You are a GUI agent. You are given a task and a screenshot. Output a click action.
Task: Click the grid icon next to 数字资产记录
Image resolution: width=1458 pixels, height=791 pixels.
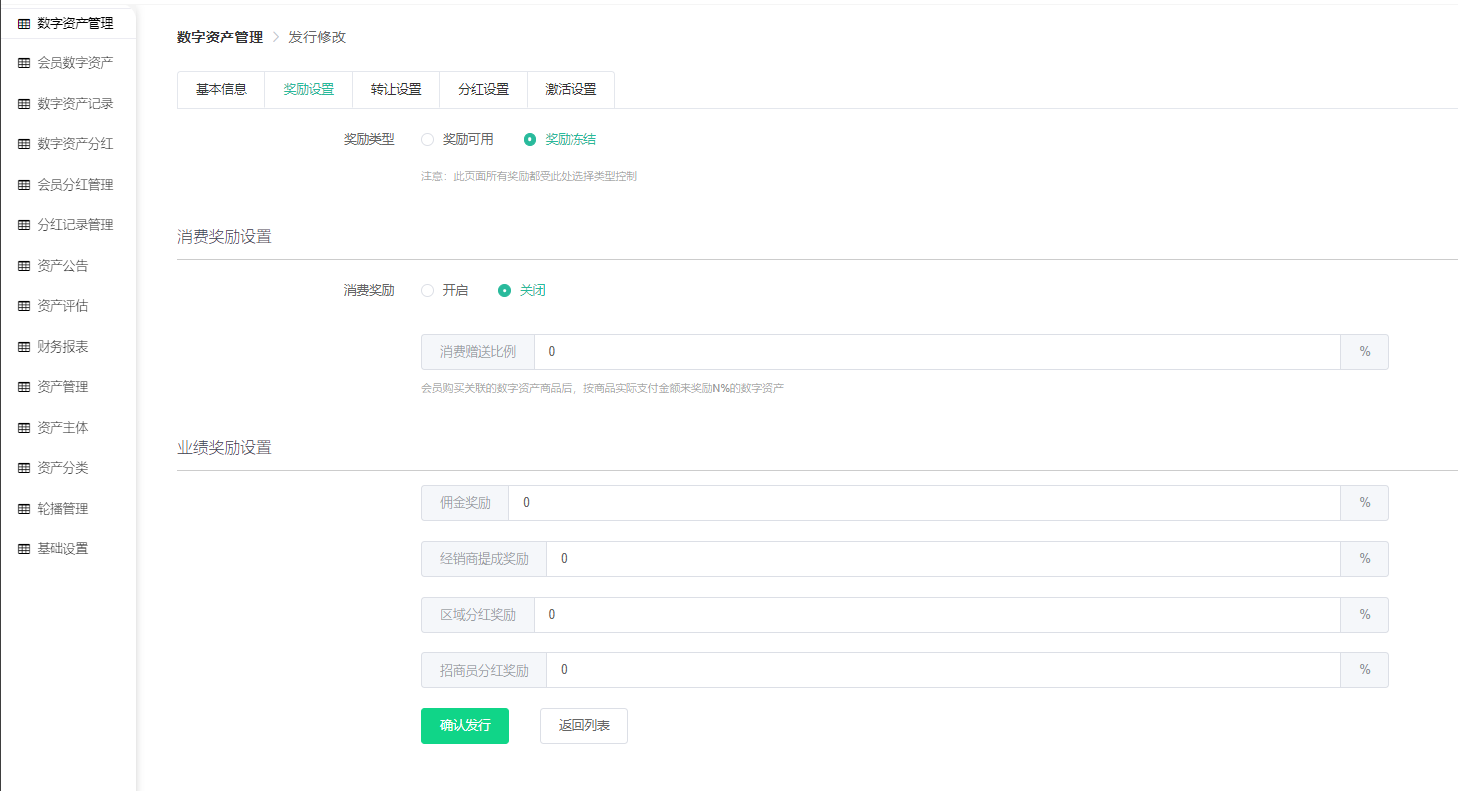tap(24, 104)
